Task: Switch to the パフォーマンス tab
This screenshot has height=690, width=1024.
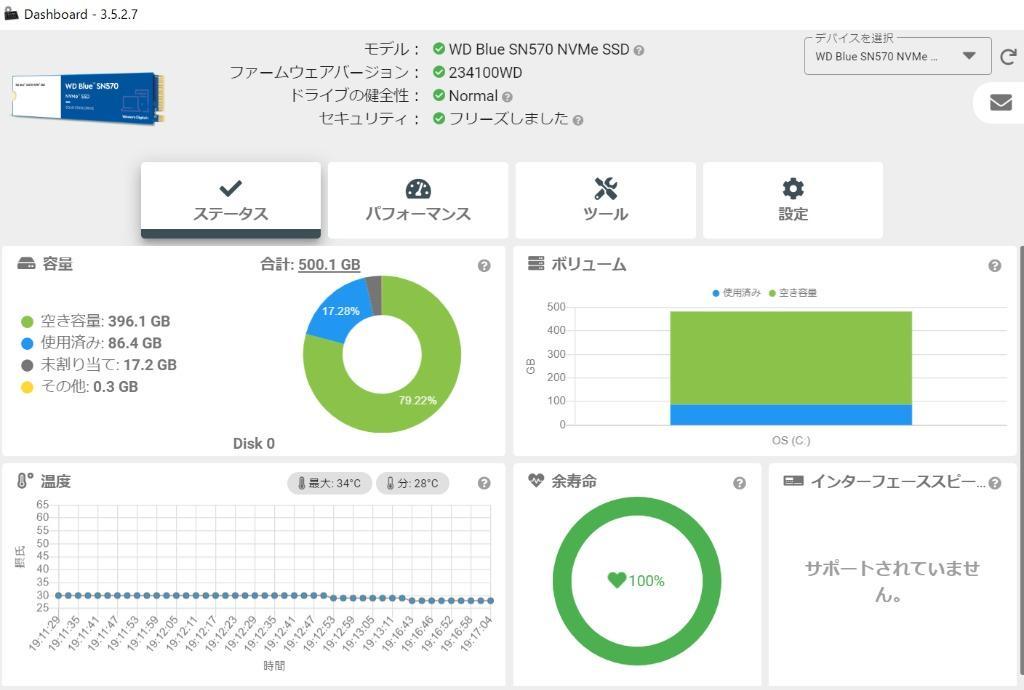Action: (418, 200)
